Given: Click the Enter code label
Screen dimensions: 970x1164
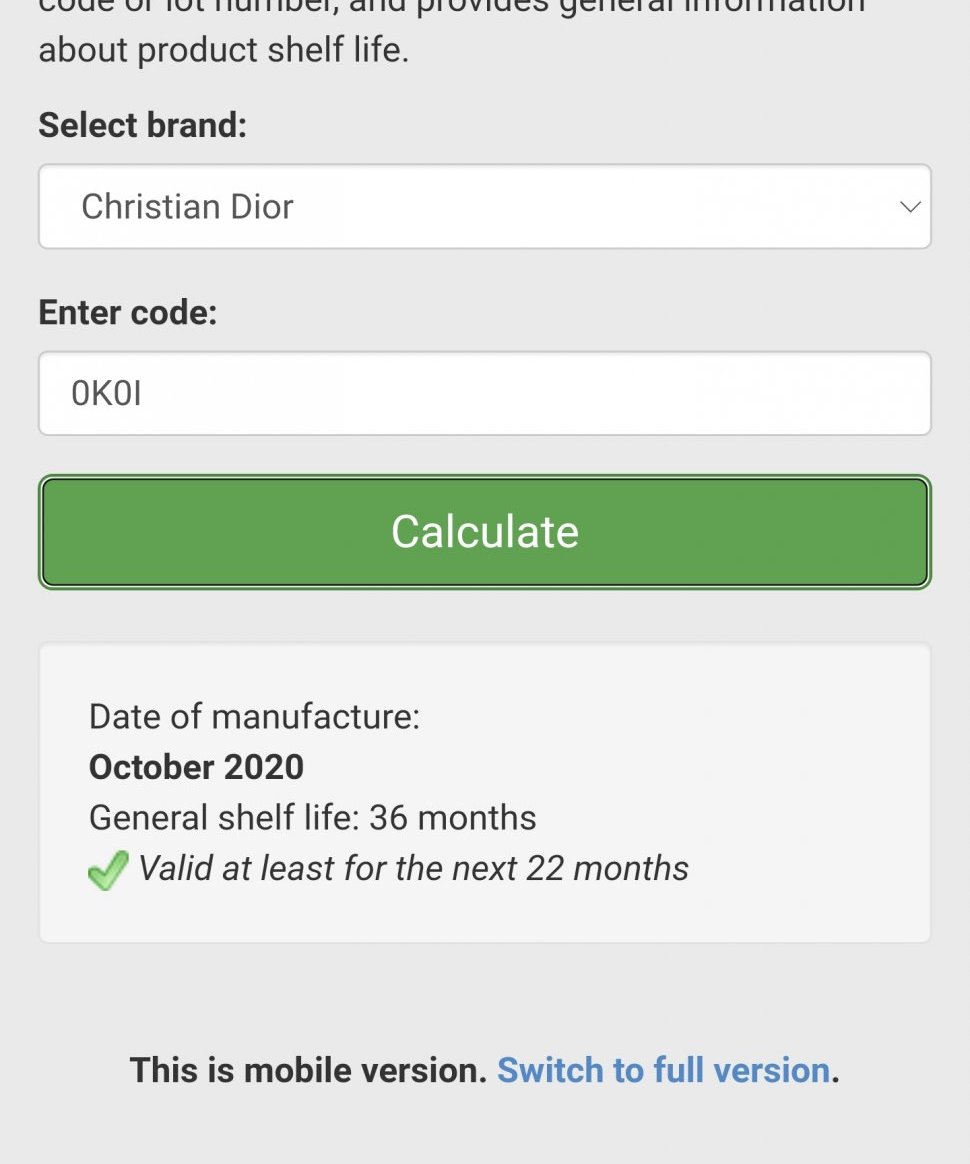Looking at the screenshot, I should click(x=127, y=313).
